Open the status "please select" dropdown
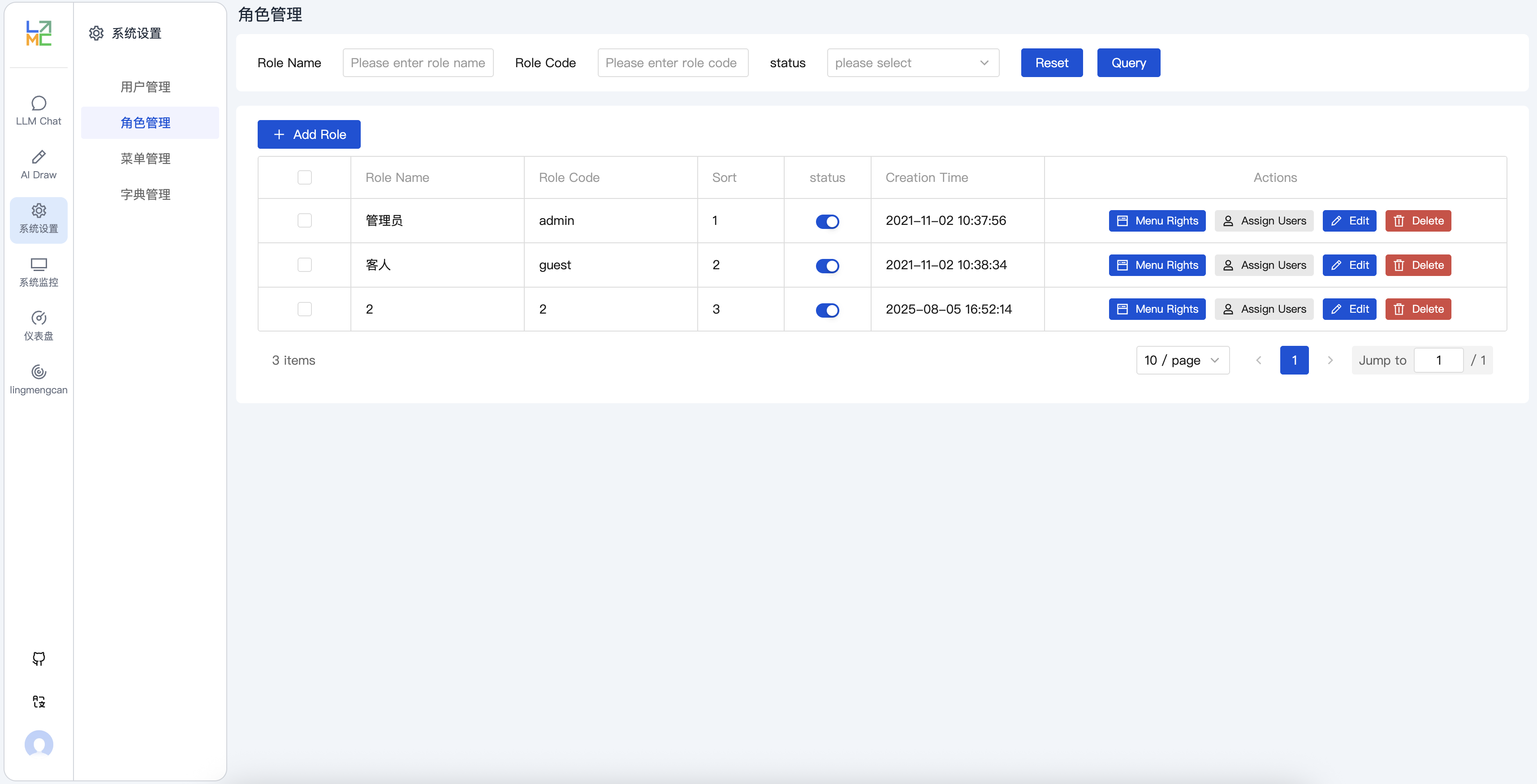Viewport: 1537px width, 784px height. point(913,63)
